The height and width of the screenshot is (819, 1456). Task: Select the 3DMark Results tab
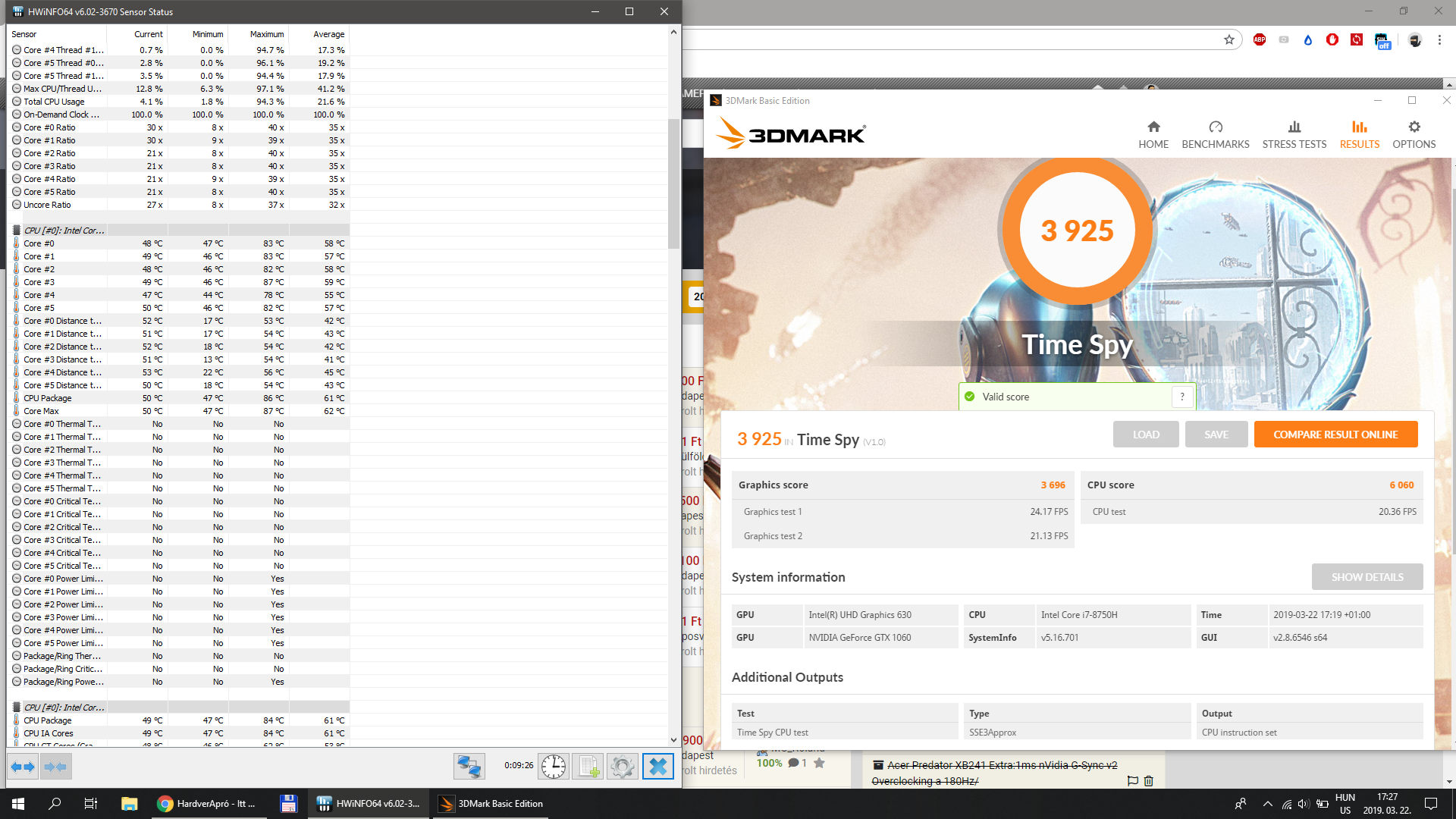(x=1360, y=135)
